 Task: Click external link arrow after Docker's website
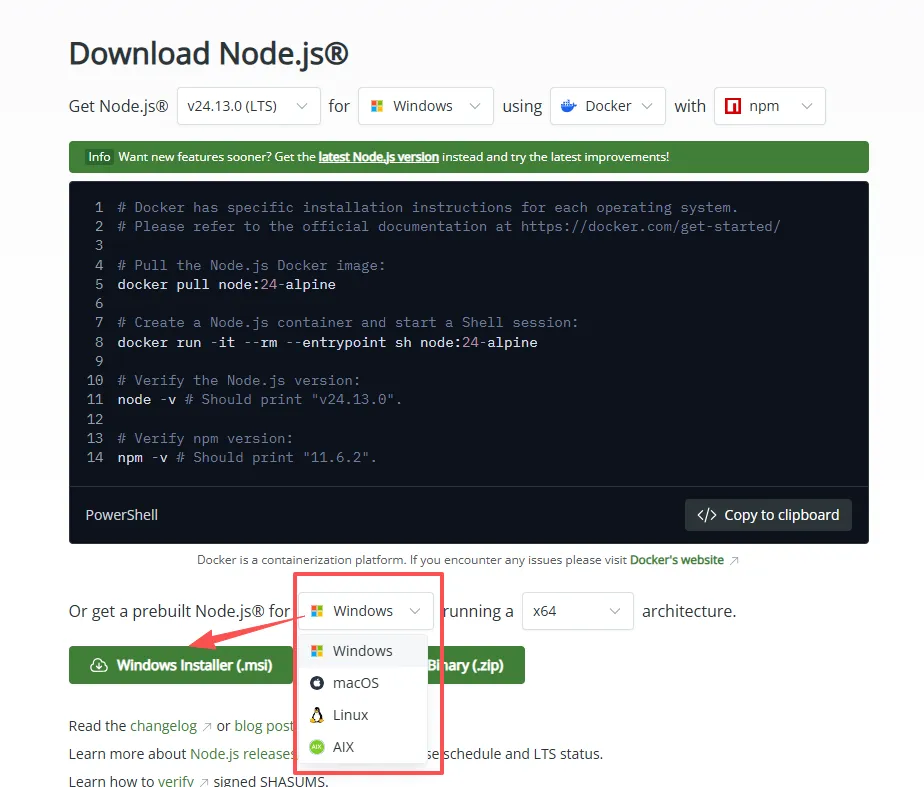point(734,560)
